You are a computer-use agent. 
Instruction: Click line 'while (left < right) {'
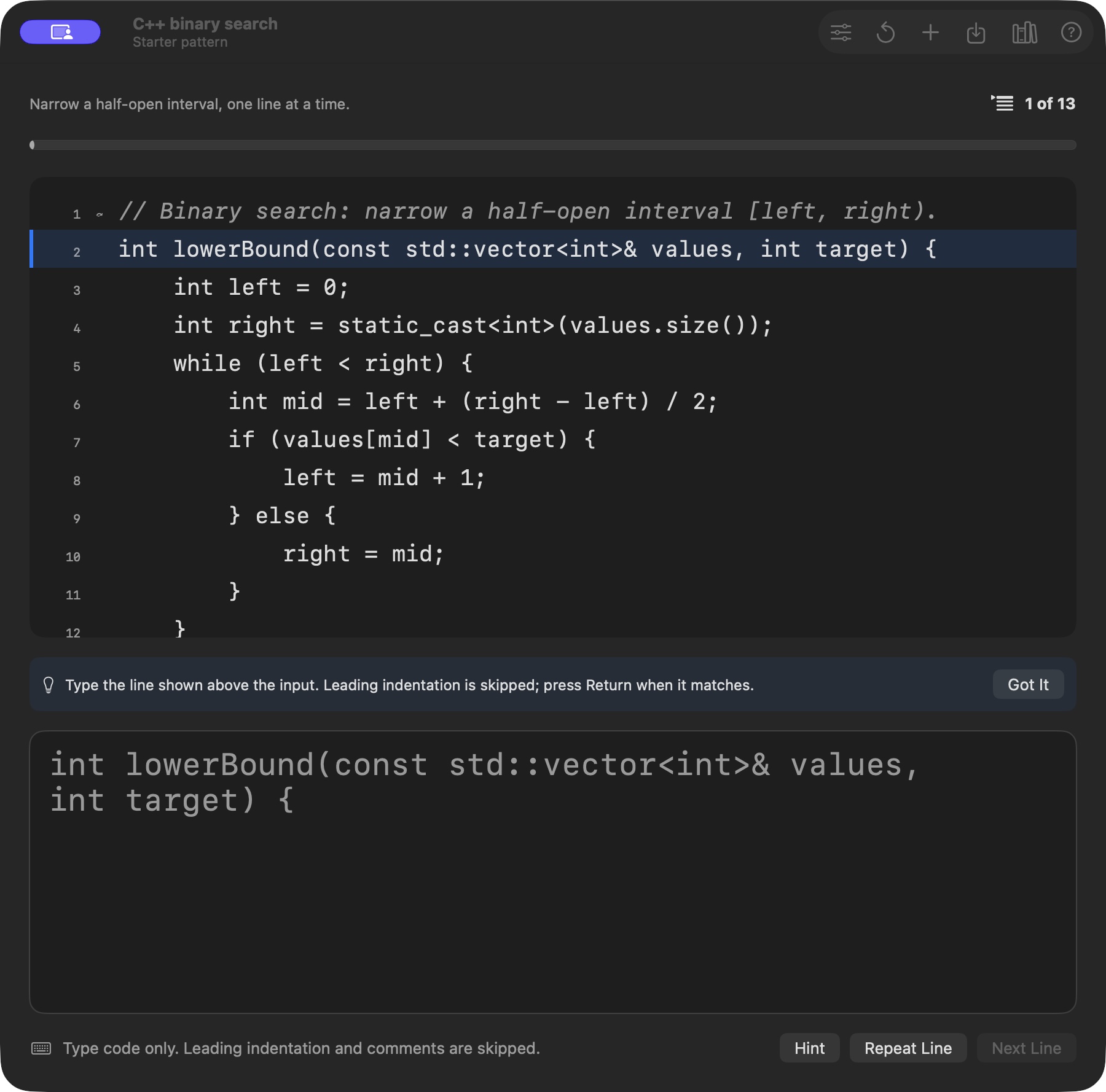pos(323,364)
